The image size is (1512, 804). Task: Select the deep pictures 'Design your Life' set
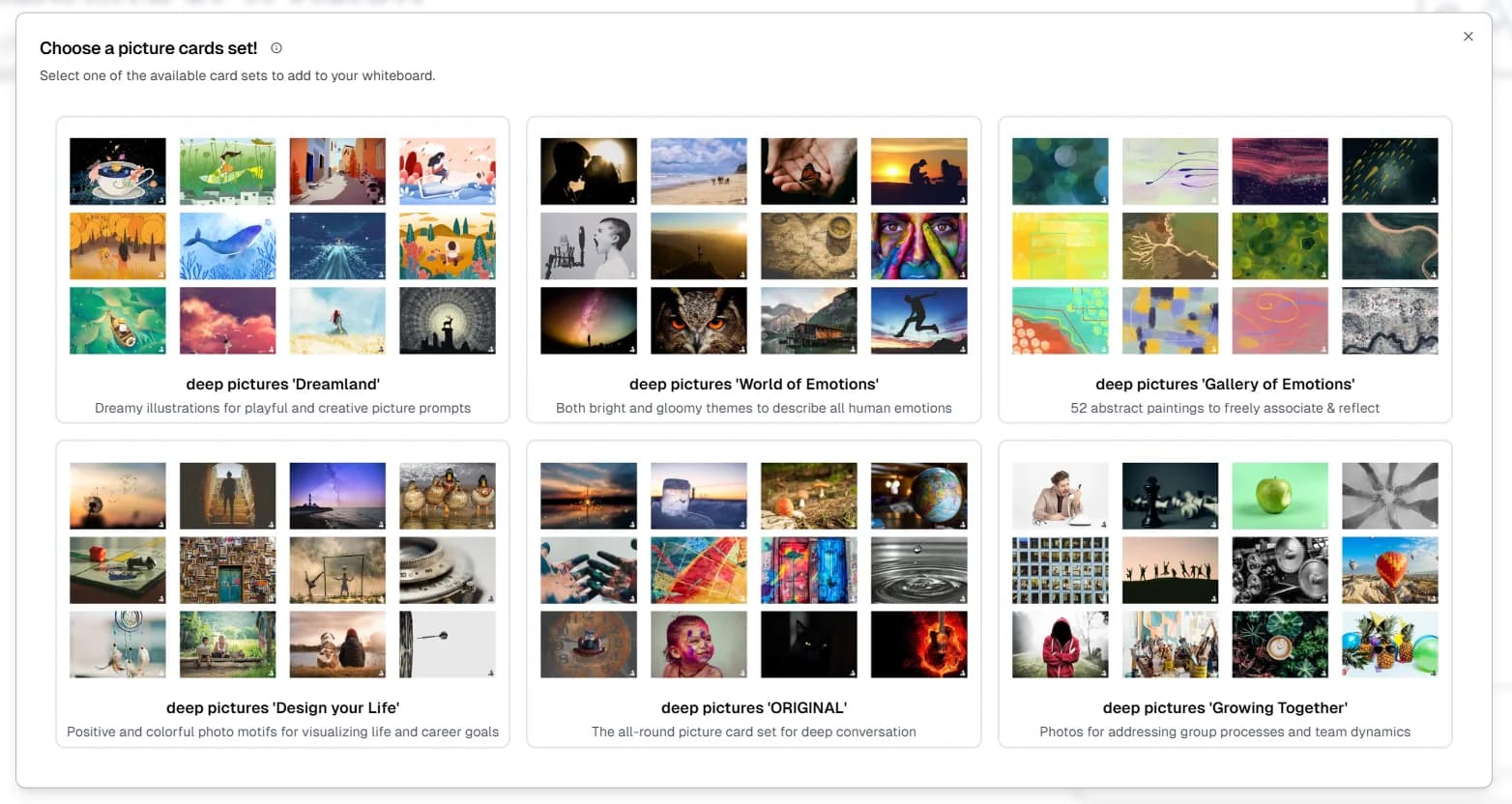pyautogui.click(x=282, y=707)
